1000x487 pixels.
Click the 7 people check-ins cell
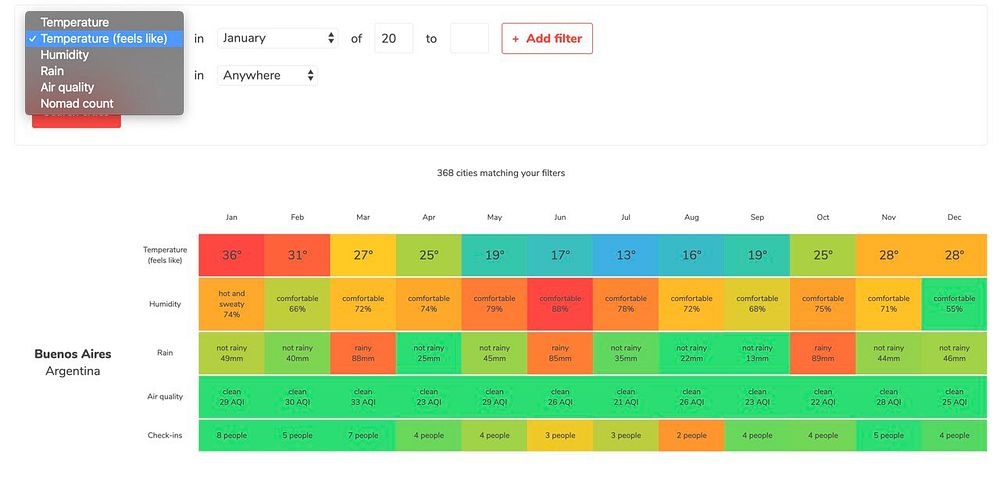(x=363, y=435)
